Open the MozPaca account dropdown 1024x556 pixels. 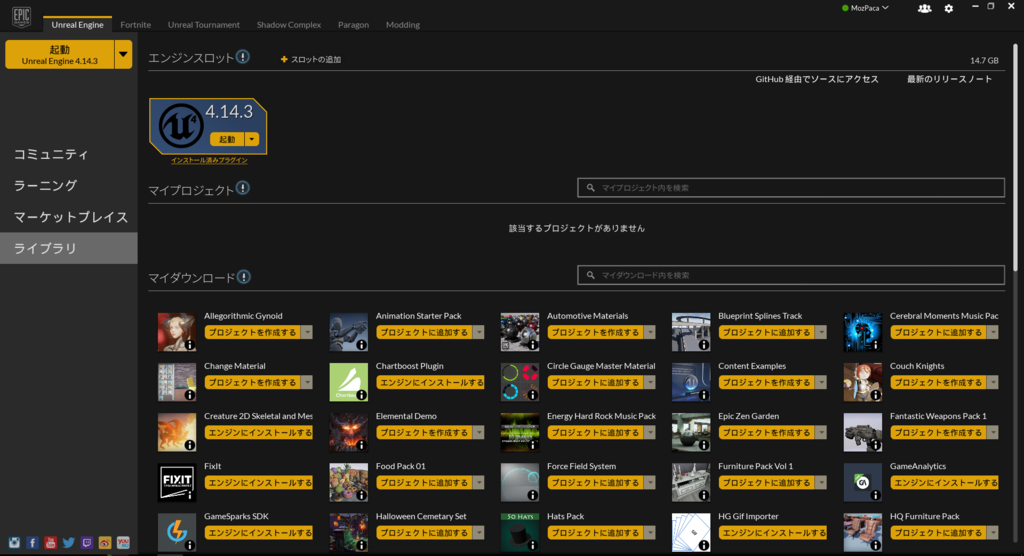(865, 8)
